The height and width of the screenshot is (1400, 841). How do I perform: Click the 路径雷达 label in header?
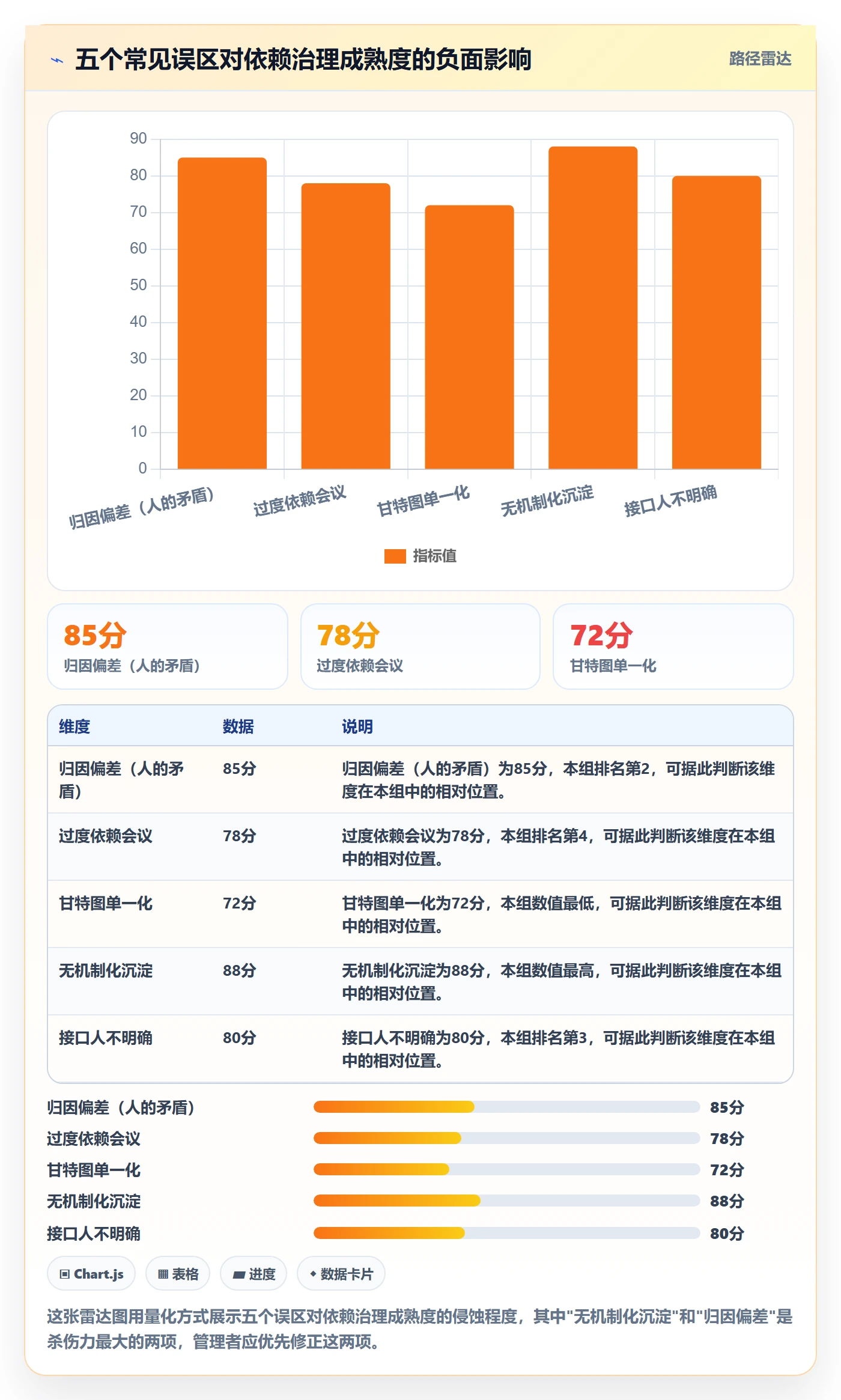(x=760, y=59)
